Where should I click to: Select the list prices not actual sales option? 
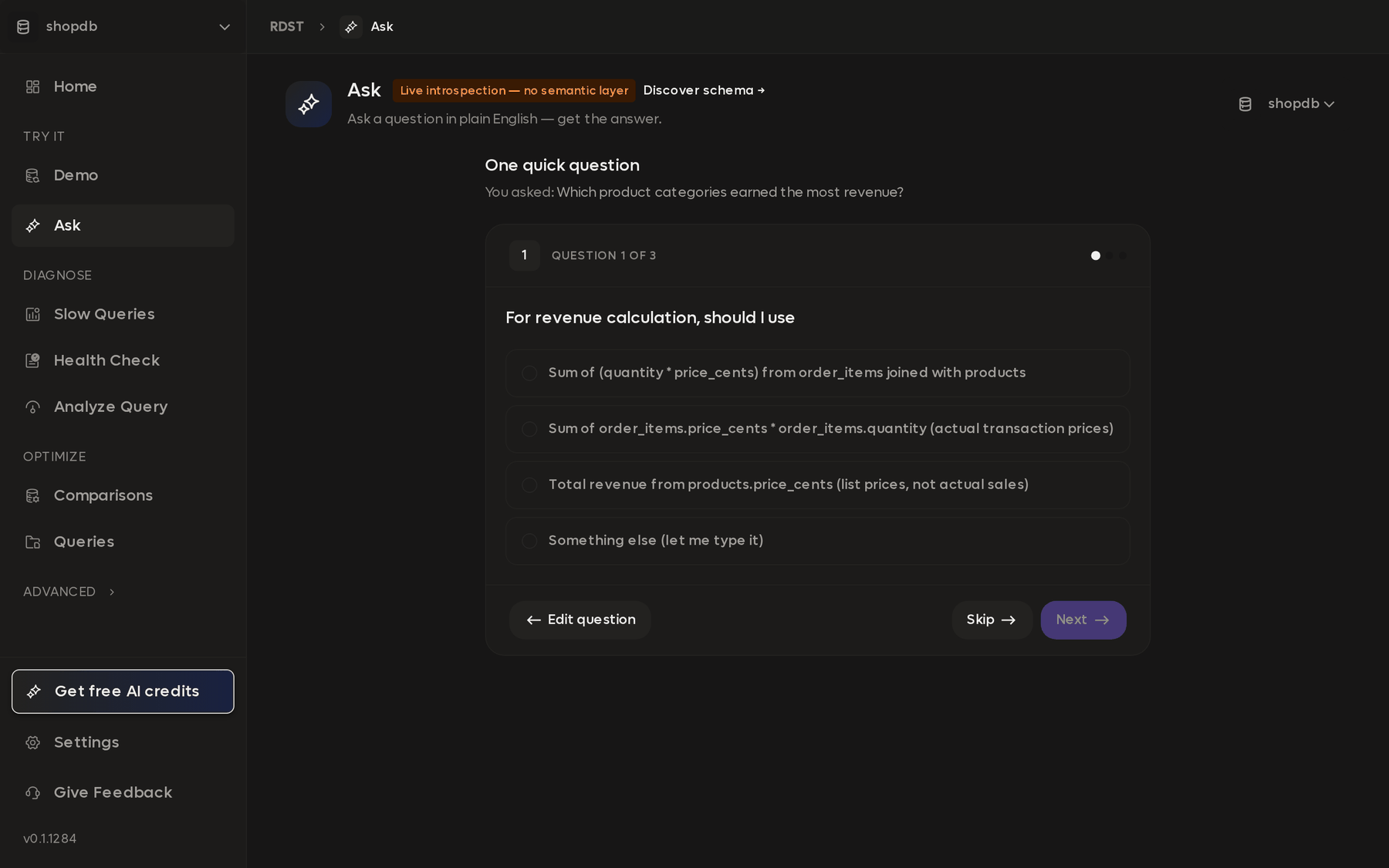(x=817, y=485)
